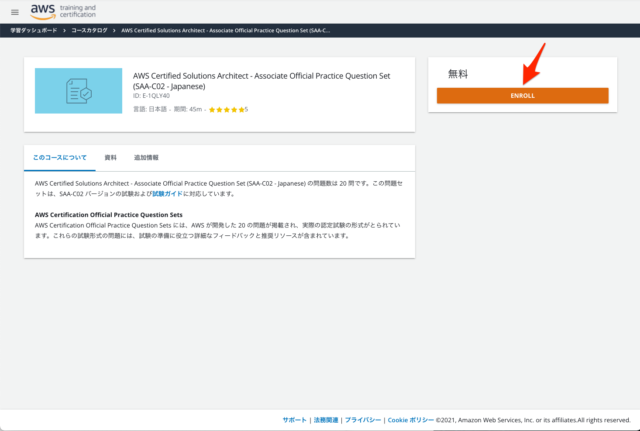640x431 pixels.
Task: Open the 法務関連 footer link
Action: [x=326, y=420]
